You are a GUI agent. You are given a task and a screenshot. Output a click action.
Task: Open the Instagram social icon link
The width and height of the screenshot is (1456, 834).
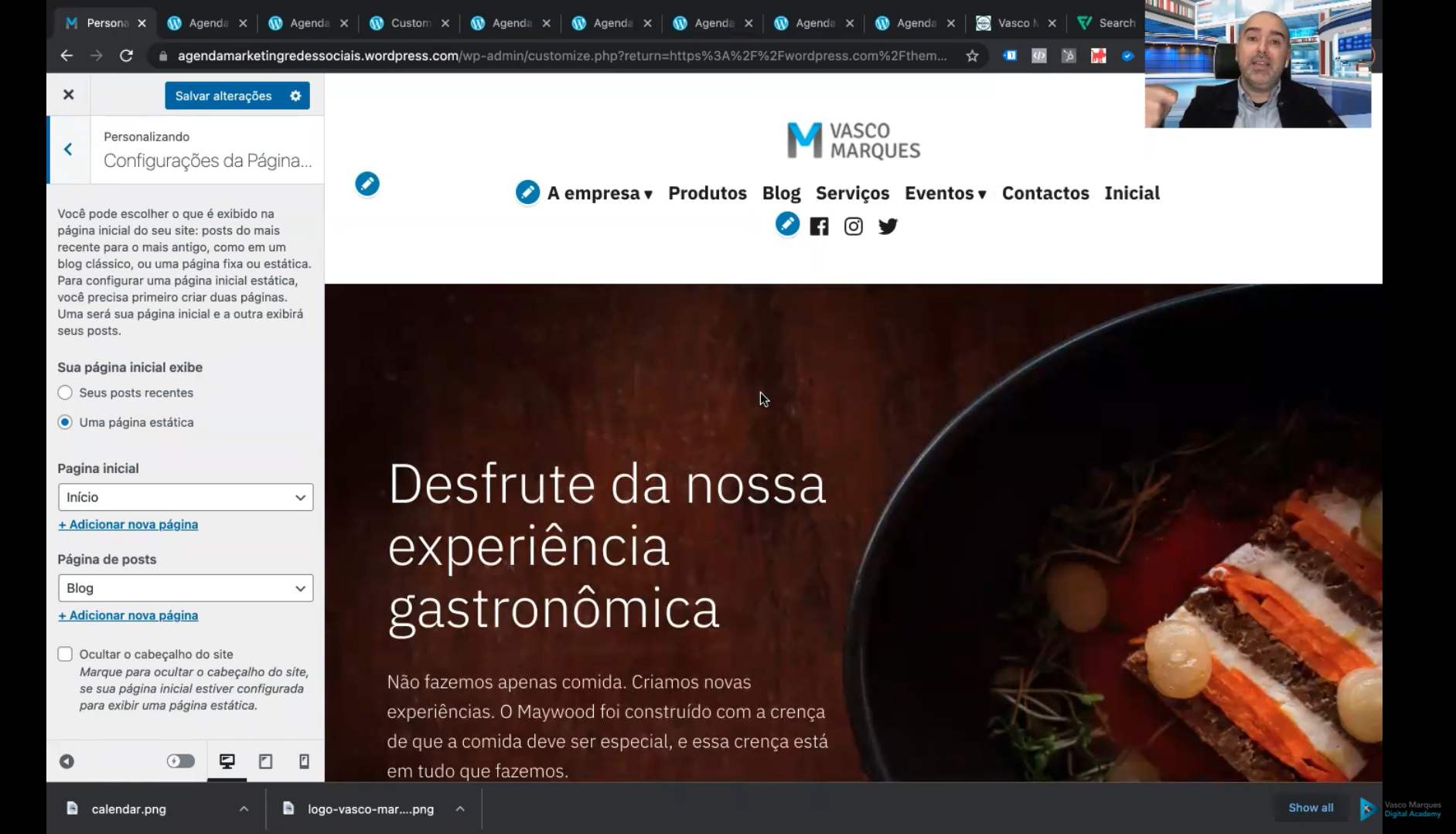click(x=853, y=226)
